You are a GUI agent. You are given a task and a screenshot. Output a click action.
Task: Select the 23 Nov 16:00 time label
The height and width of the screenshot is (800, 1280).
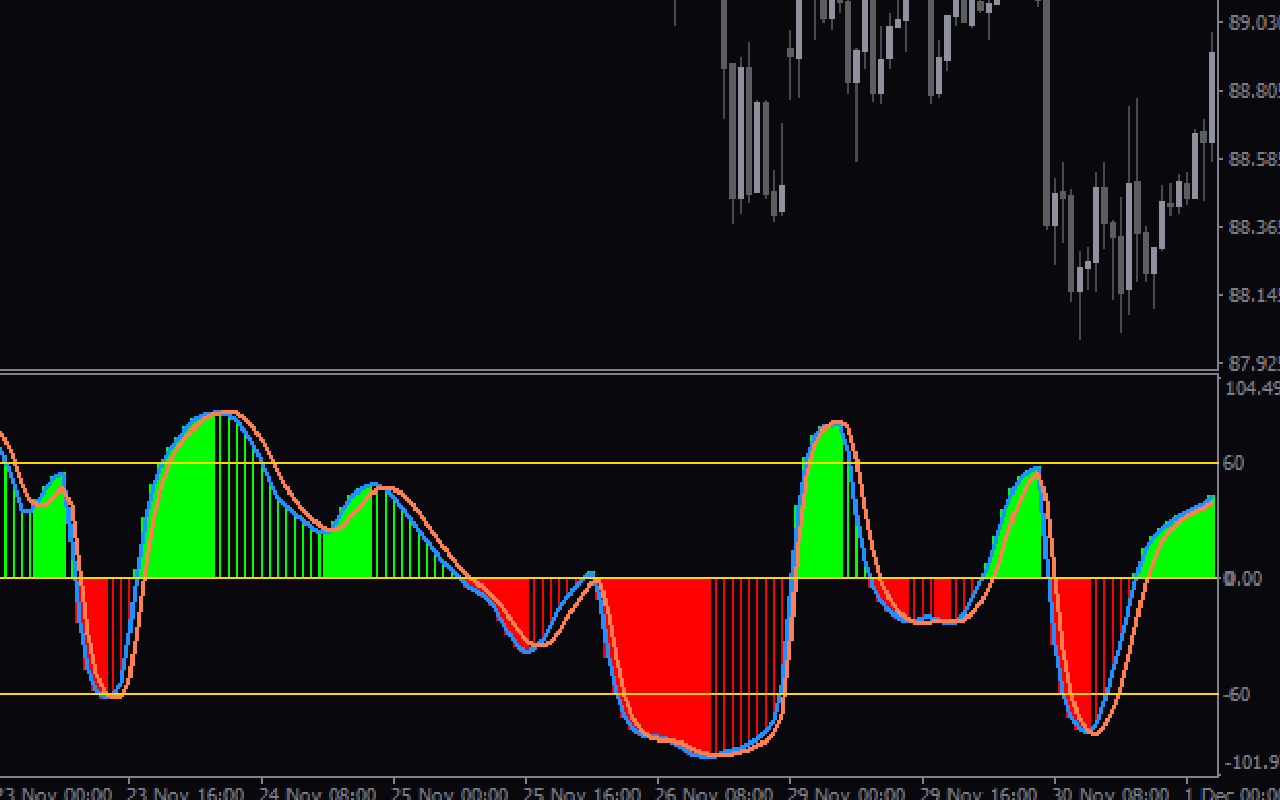click(x=186, y=794)
